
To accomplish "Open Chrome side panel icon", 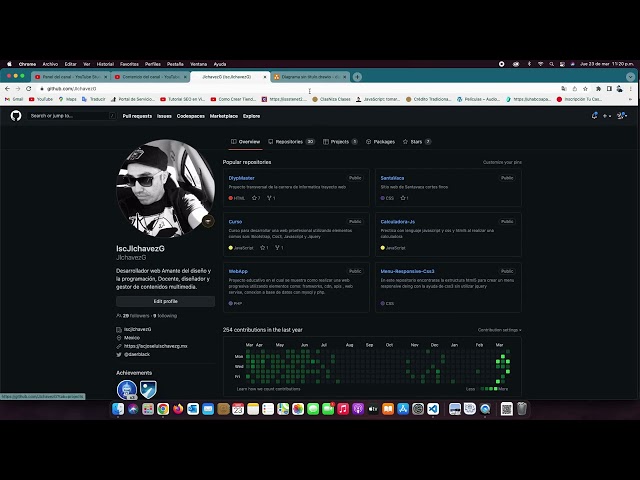I will point(609,89).
